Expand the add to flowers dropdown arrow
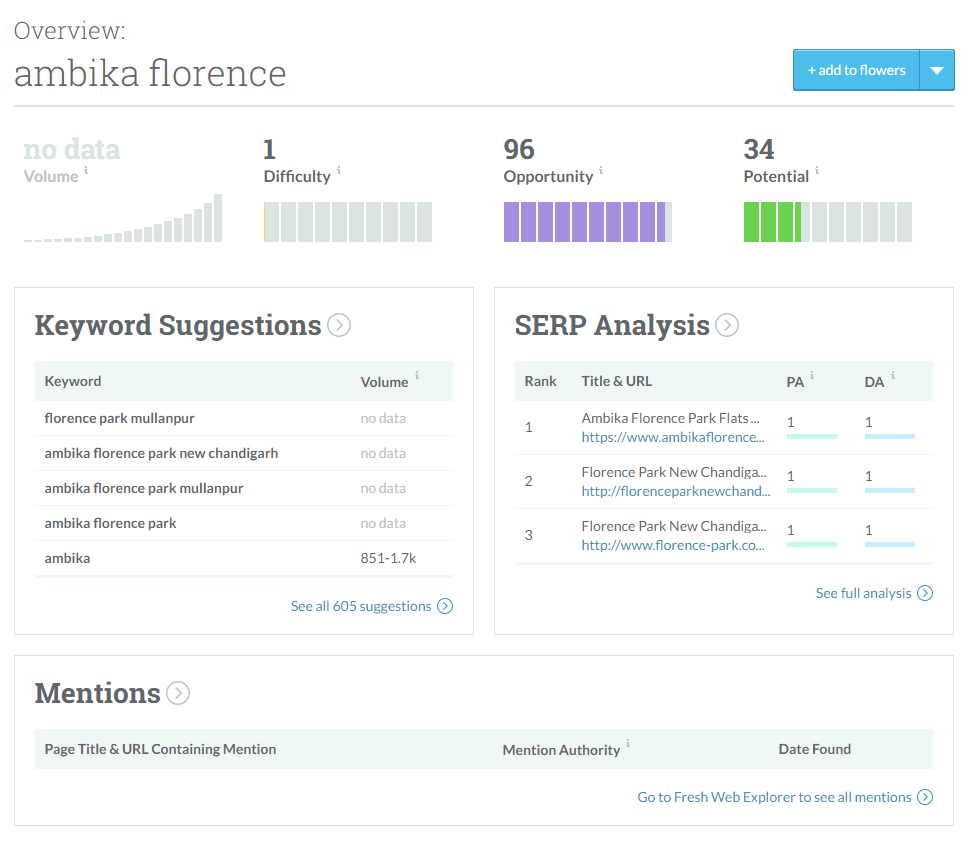The width and height of the screenshot is (979, 860). pyautogui.click(x=936, y=70)
